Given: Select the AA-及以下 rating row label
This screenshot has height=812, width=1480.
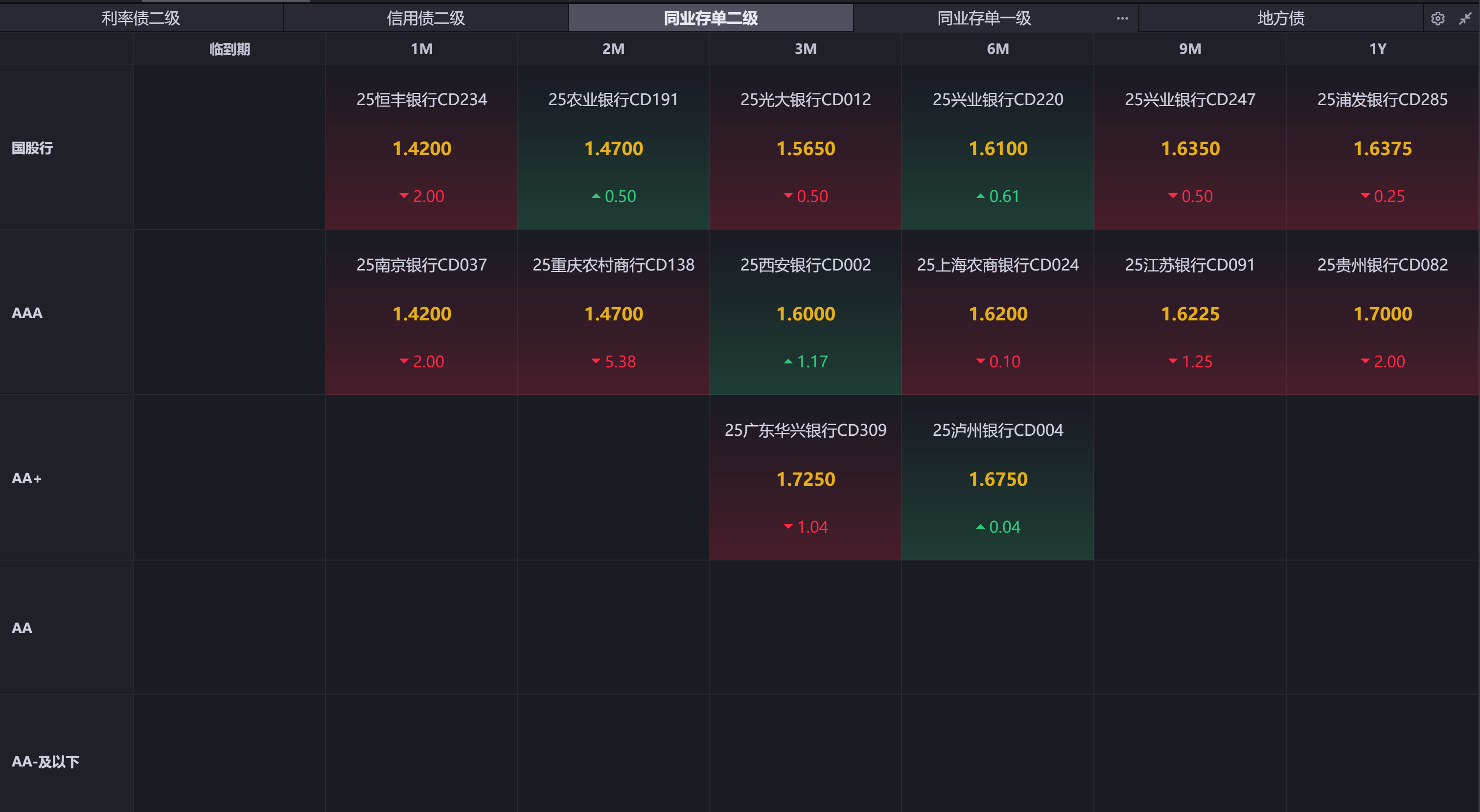Looking at the screenshot, I should (46, 762).
